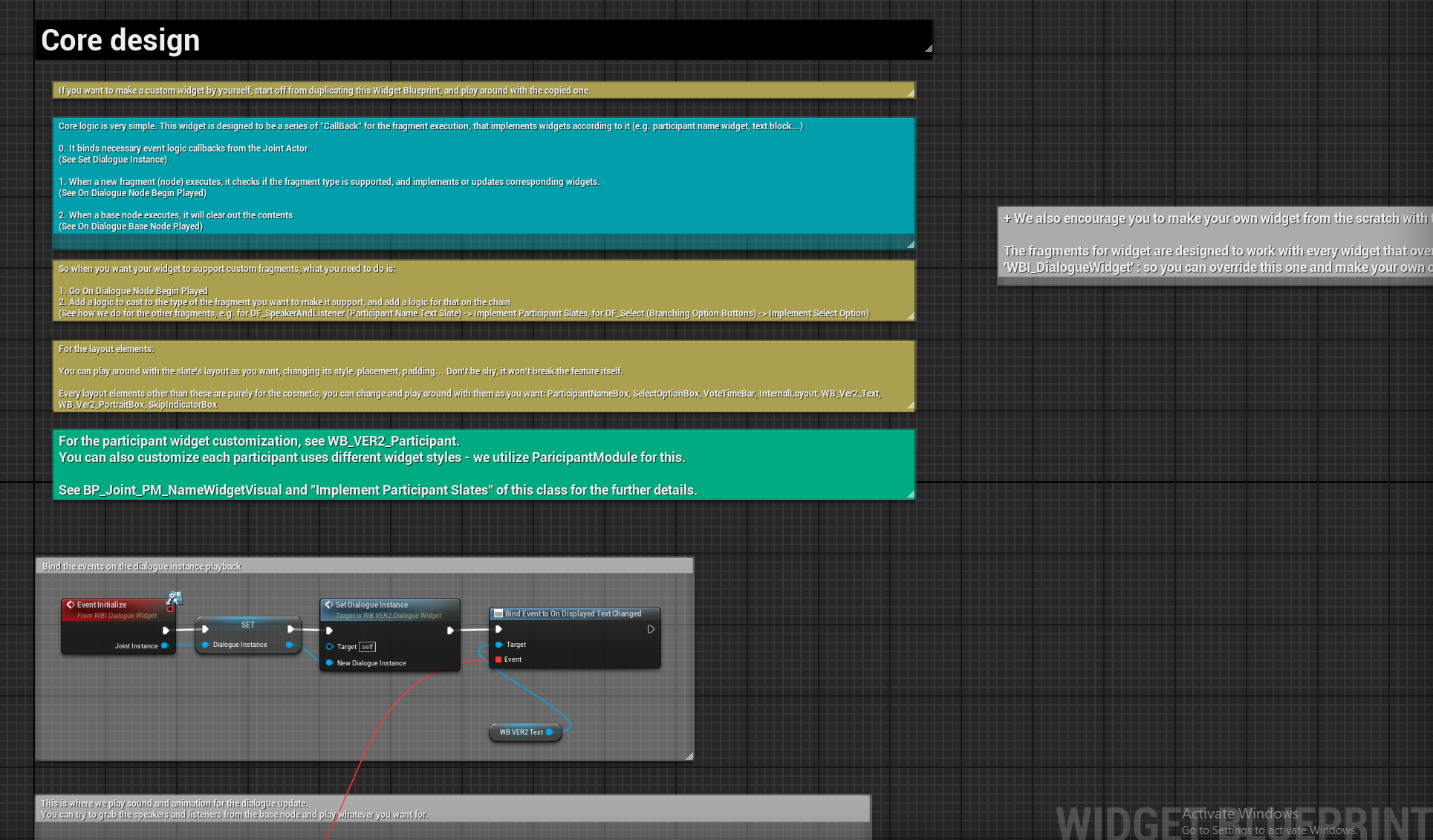
Task: Click the WB VER2 Text output pin
Action: [x=550, y=732]
